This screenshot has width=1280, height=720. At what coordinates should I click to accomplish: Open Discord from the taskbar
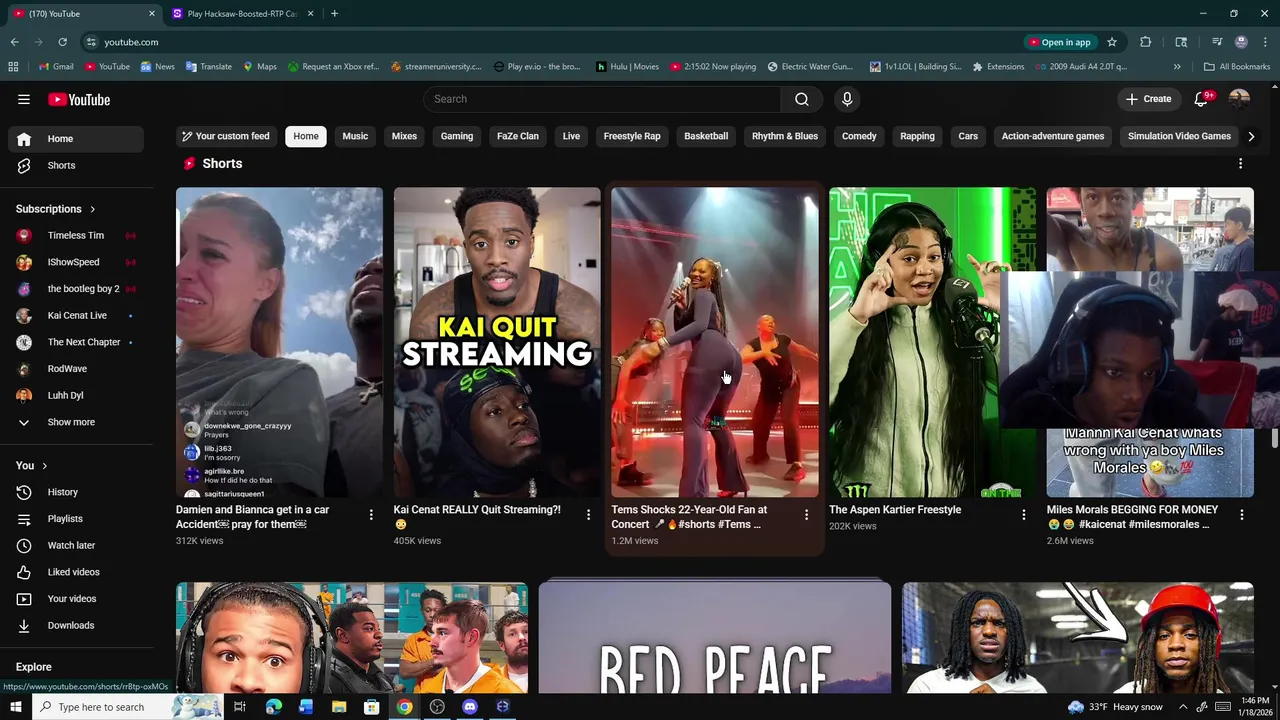470,707
